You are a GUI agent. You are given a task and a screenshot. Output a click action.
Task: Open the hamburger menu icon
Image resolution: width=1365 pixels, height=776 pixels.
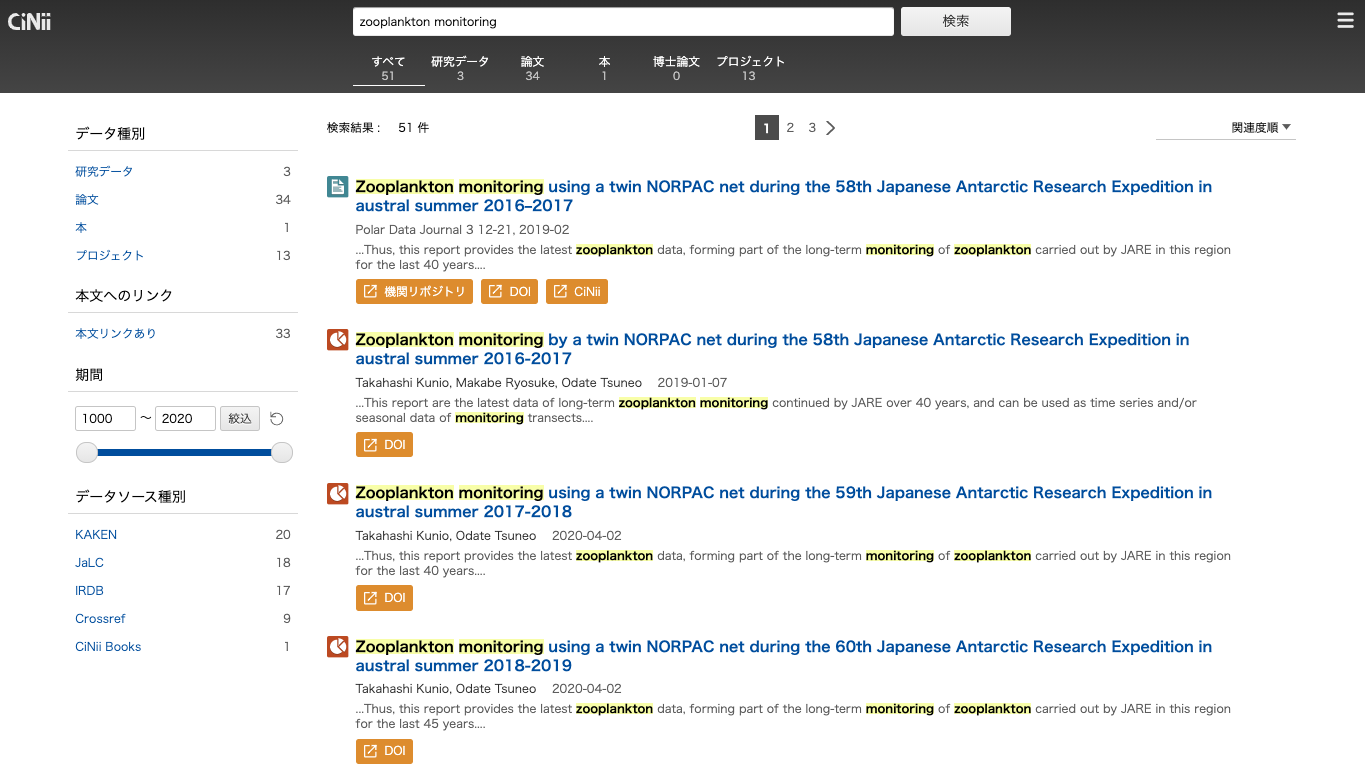[1345, 21]
